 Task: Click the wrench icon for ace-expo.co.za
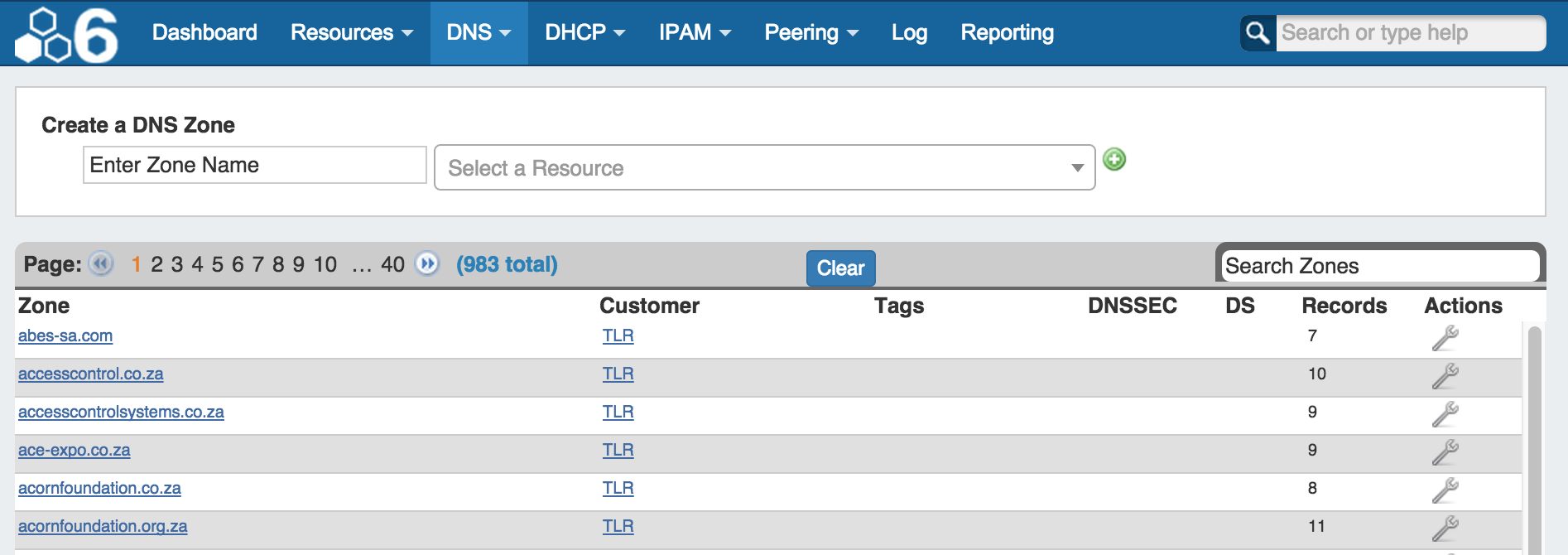coord(1445,452)
